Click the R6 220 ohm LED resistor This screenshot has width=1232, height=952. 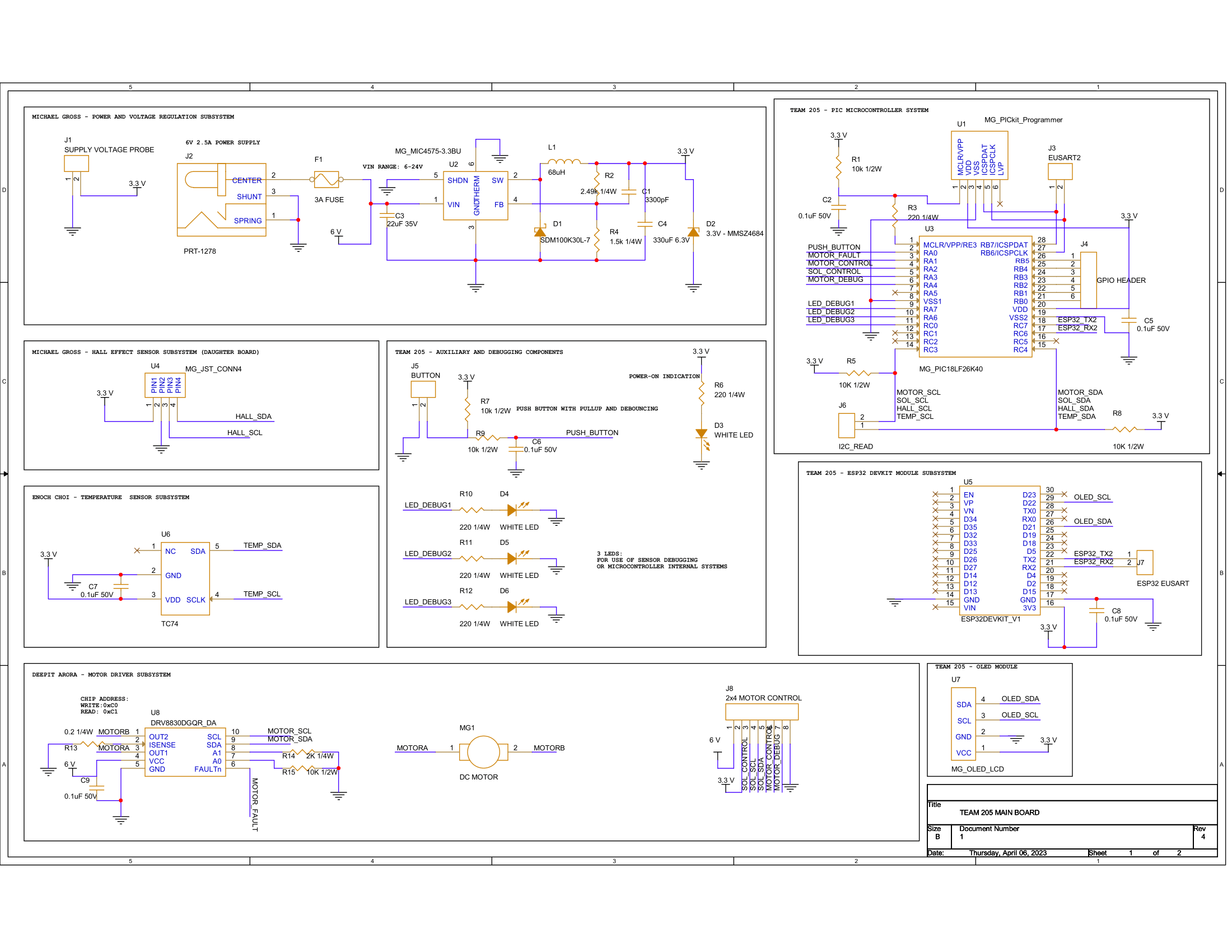[702, 393]
